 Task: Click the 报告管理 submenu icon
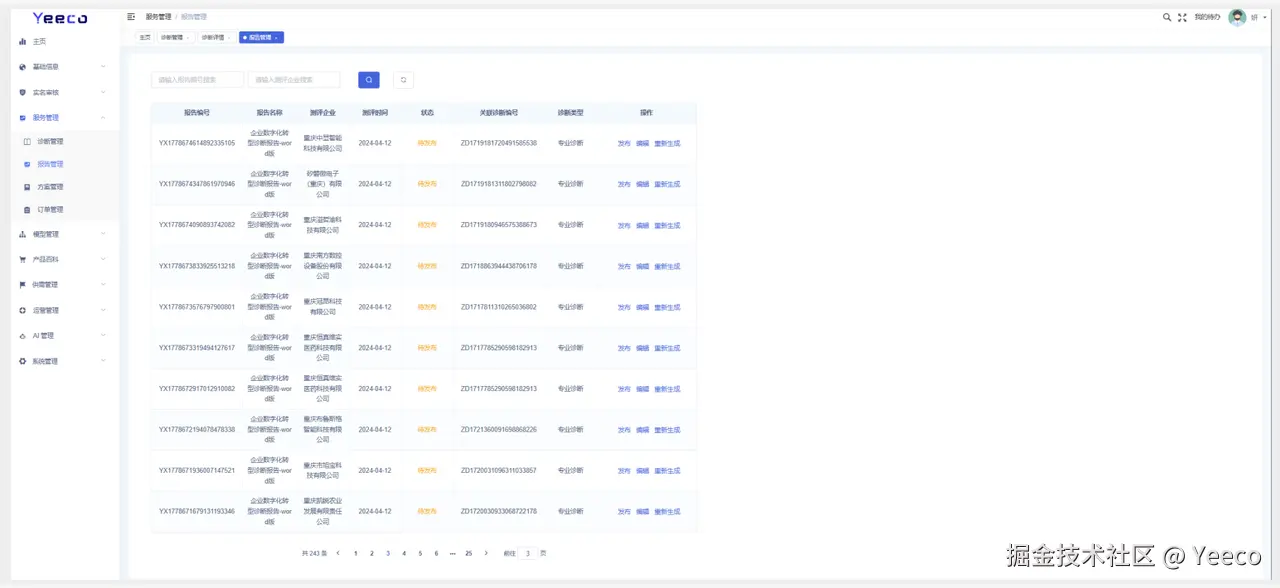[27, 164]
